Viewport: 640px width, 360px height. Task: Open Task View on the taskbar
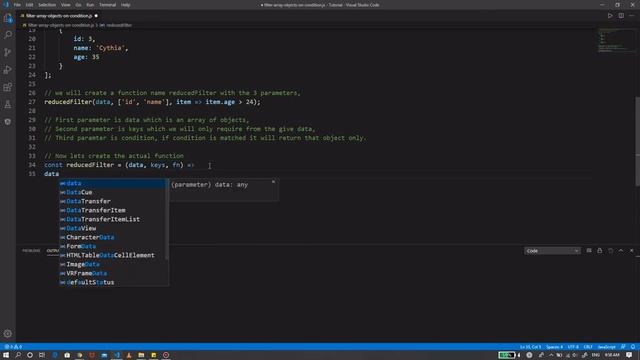[42, 355]
